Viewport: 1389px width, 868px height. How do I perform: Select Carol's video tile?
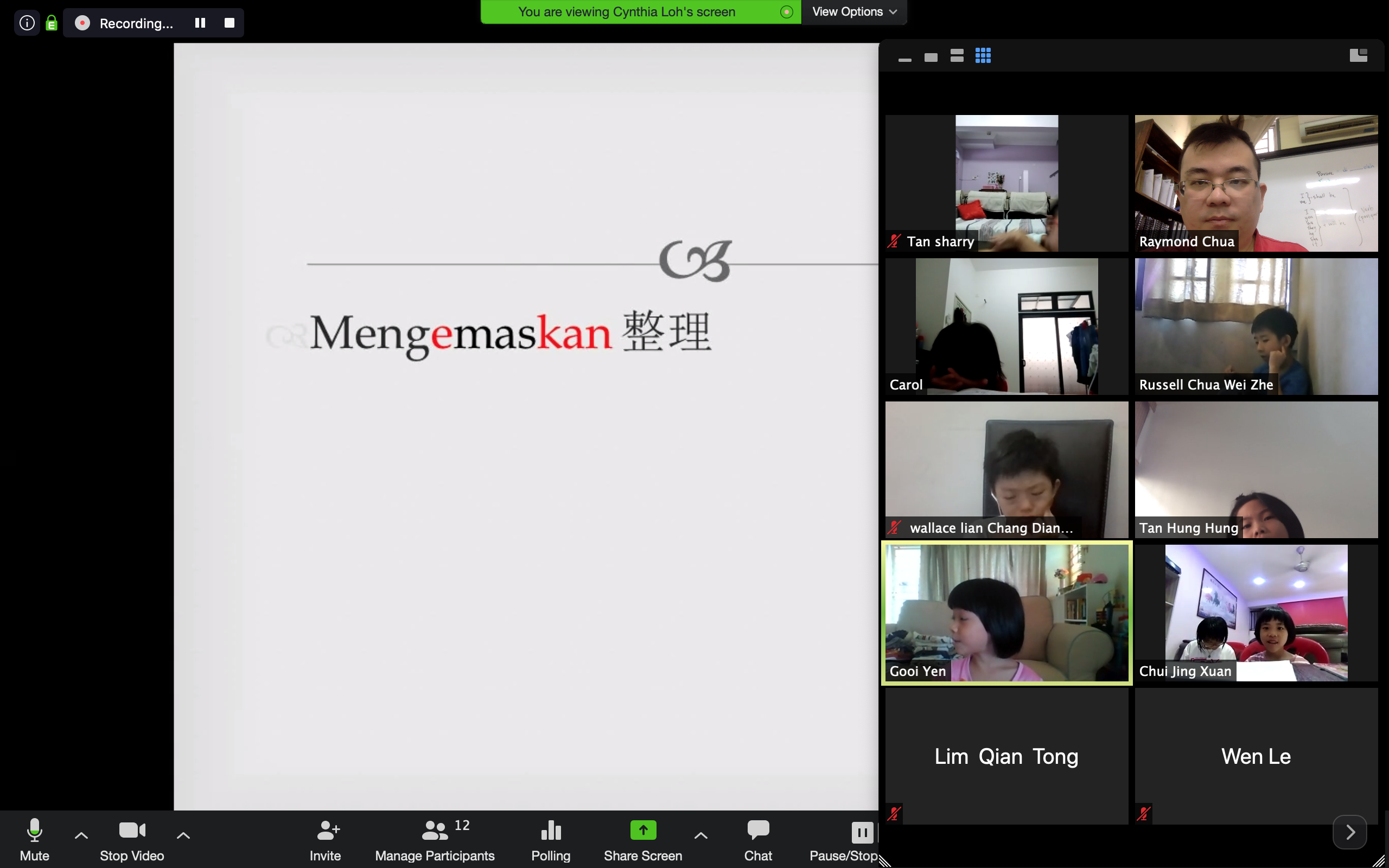(x=1006, y=326)
